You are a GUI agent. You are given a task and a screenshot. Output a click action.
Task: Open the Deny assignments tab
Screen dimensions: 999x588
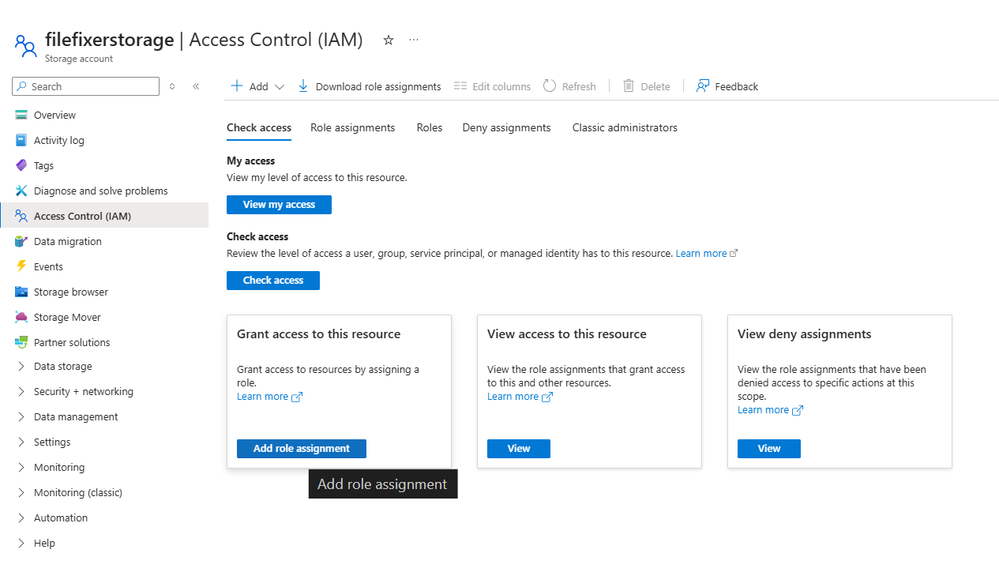click(507, 128)
